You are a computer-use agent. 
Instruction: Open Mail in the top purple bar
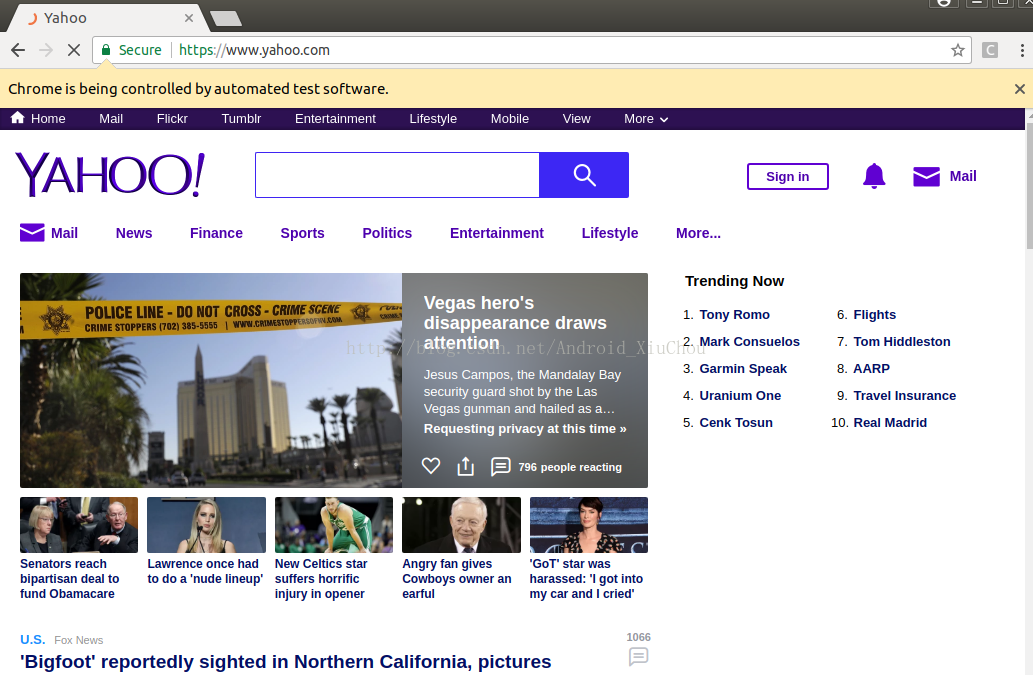click(111, 119)
